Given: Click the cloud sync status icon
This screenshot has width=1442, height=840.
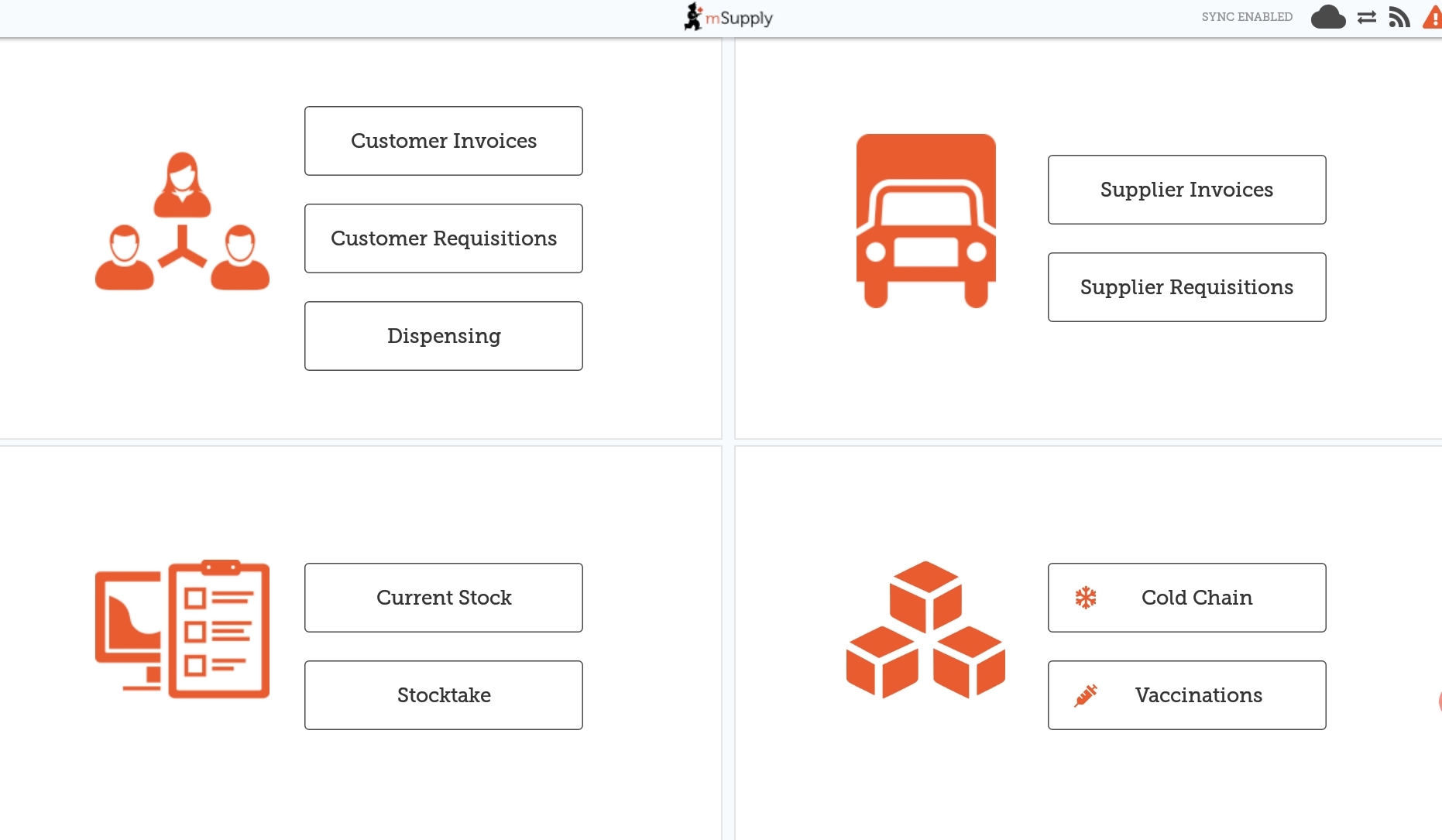Looking at the screenshot, I should coord(1327,17).
